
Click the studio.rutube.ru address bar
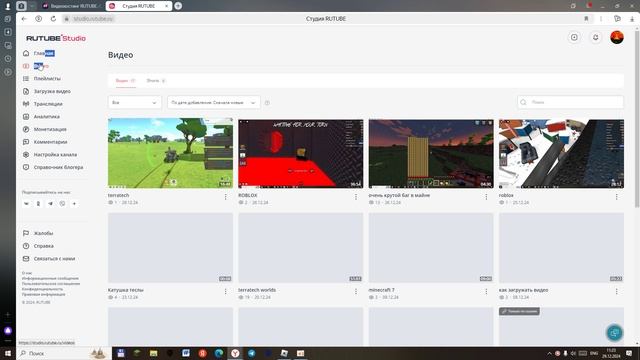click(93, 19)
